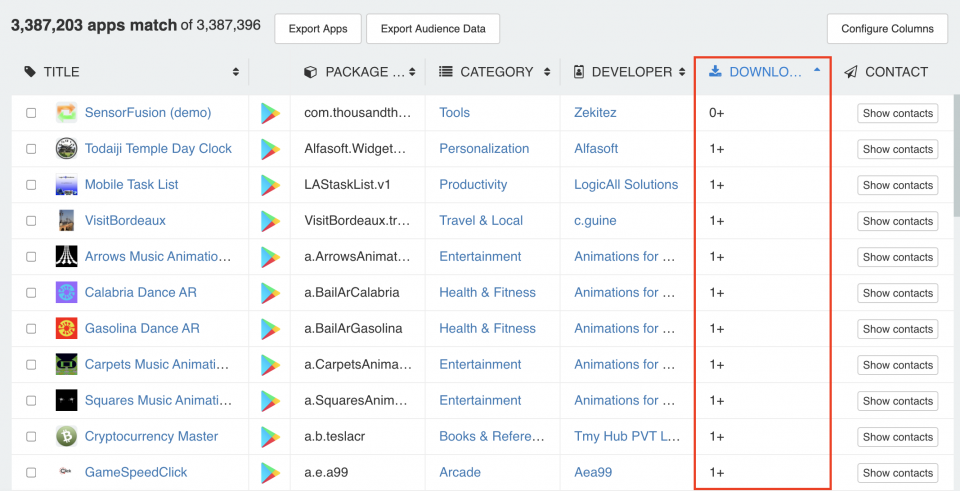This screenshot has height=491, width=960.
Task: Click Google Play icon in Mobile Task List row
Action: click(270, 186)
